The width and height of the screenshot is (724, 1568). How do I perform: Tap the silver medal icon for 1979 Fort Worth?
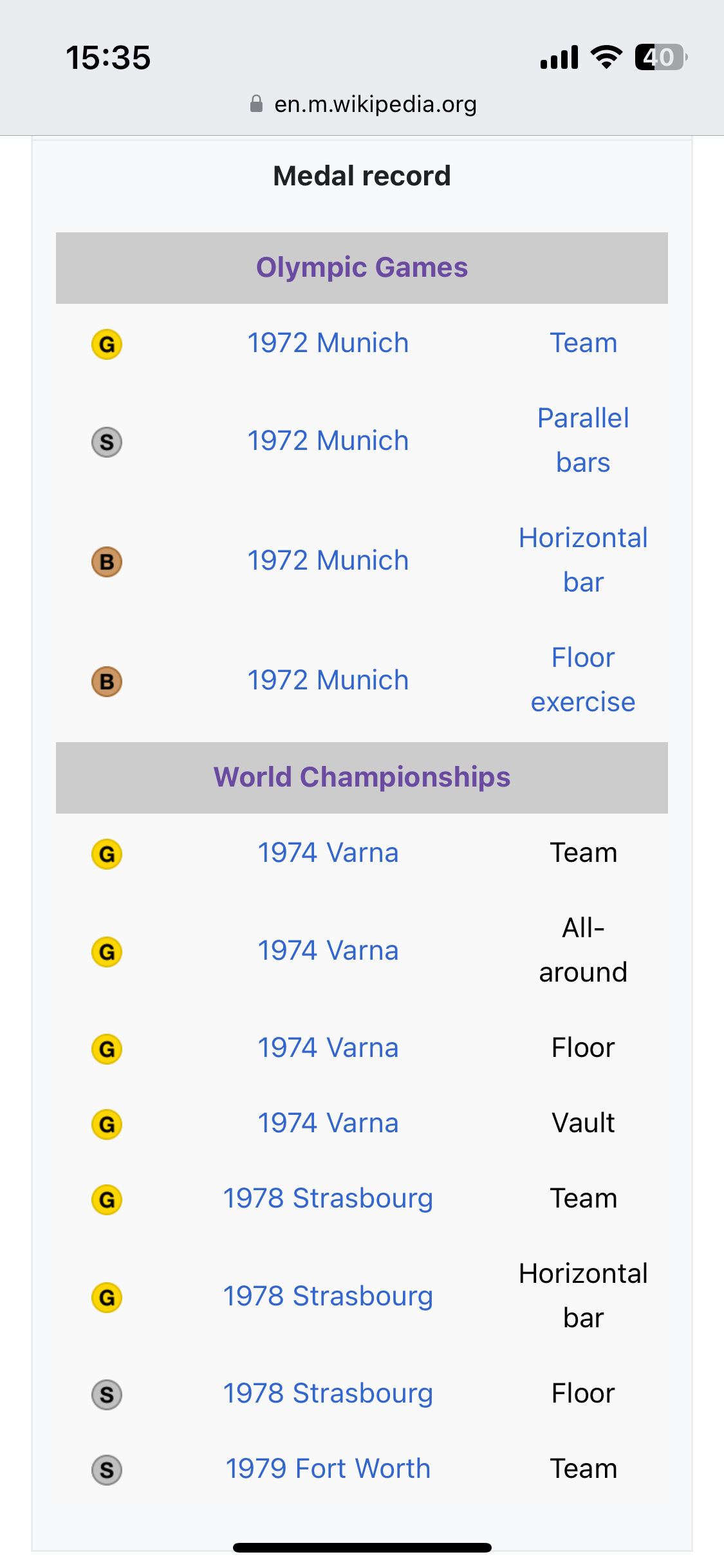(107, 1470)
